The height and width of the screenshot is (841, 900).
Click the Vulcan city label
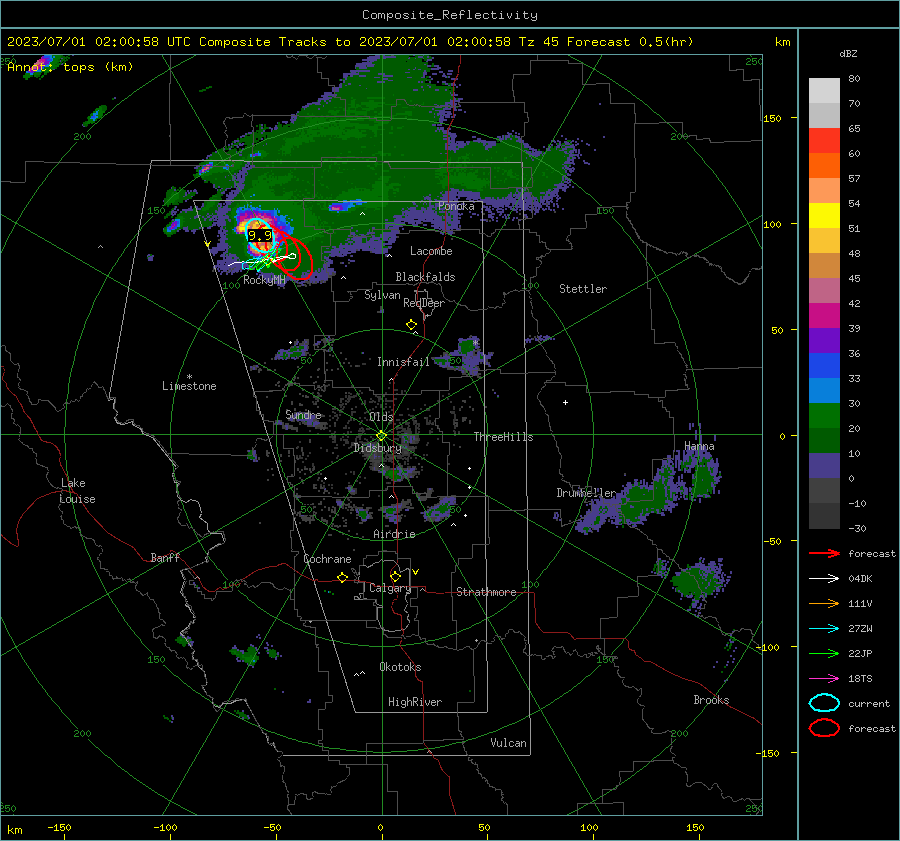[x=508, y=743]
